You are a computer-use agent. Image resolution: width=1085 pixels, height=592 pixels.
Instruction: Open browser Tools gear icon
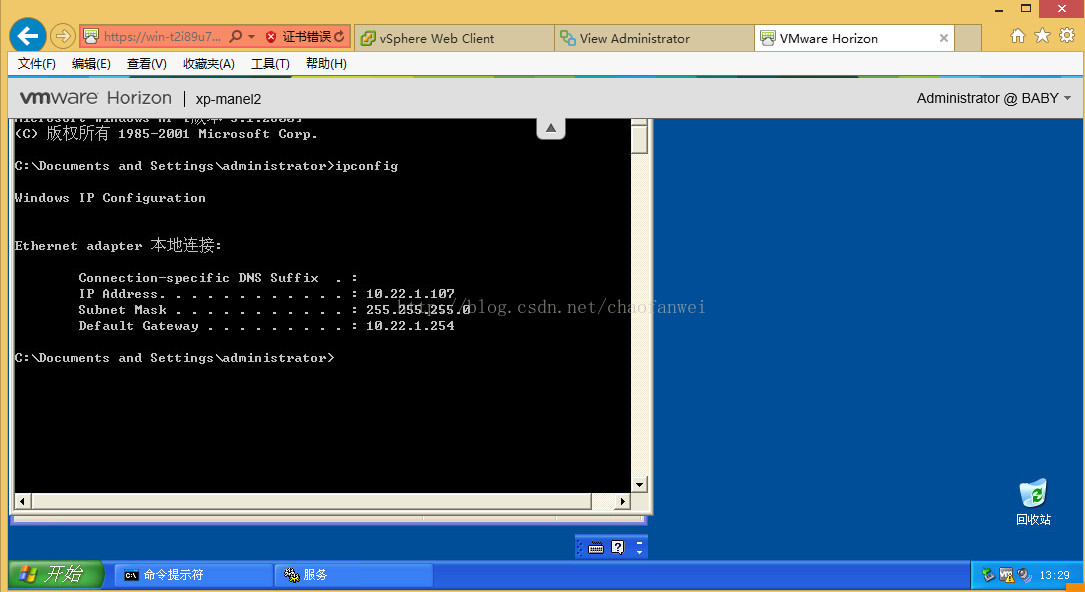[1067, 35]
